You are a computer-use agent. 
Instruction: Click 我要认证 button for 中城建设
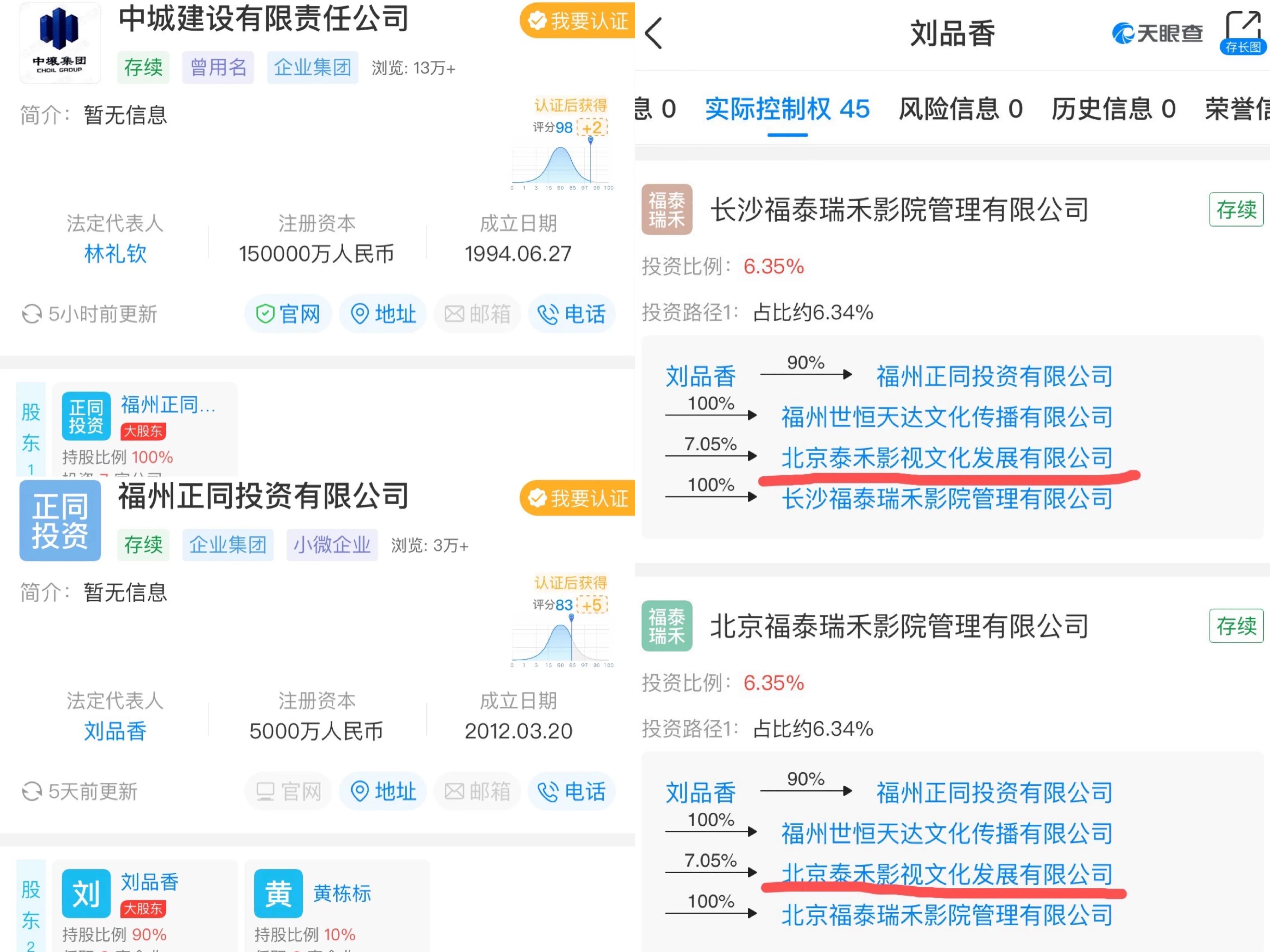578,21
